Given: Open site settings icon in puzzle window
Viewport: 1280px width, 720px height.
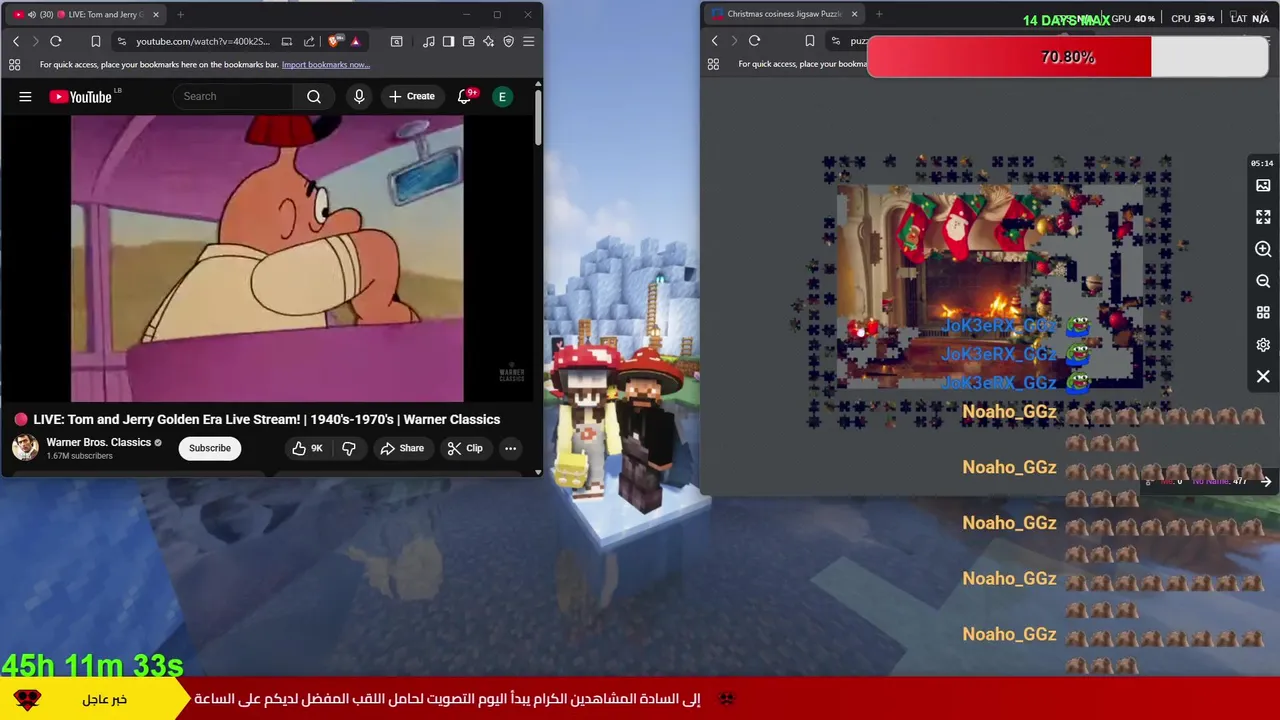Looking at the screenshot, I should point(836,41).
